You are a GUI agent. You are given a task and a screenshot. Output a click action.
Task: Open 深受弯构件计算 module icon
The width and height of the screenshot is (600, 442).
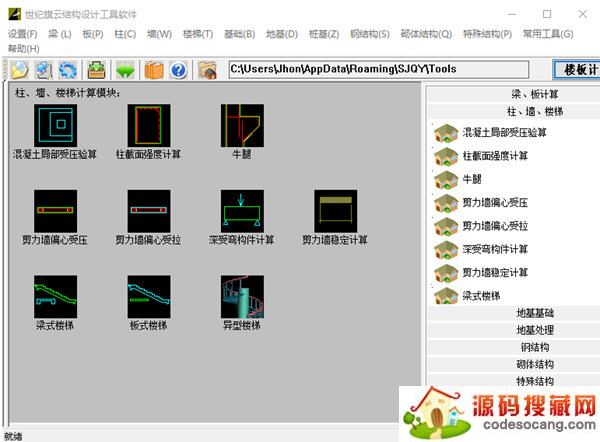tap(242, 211)
